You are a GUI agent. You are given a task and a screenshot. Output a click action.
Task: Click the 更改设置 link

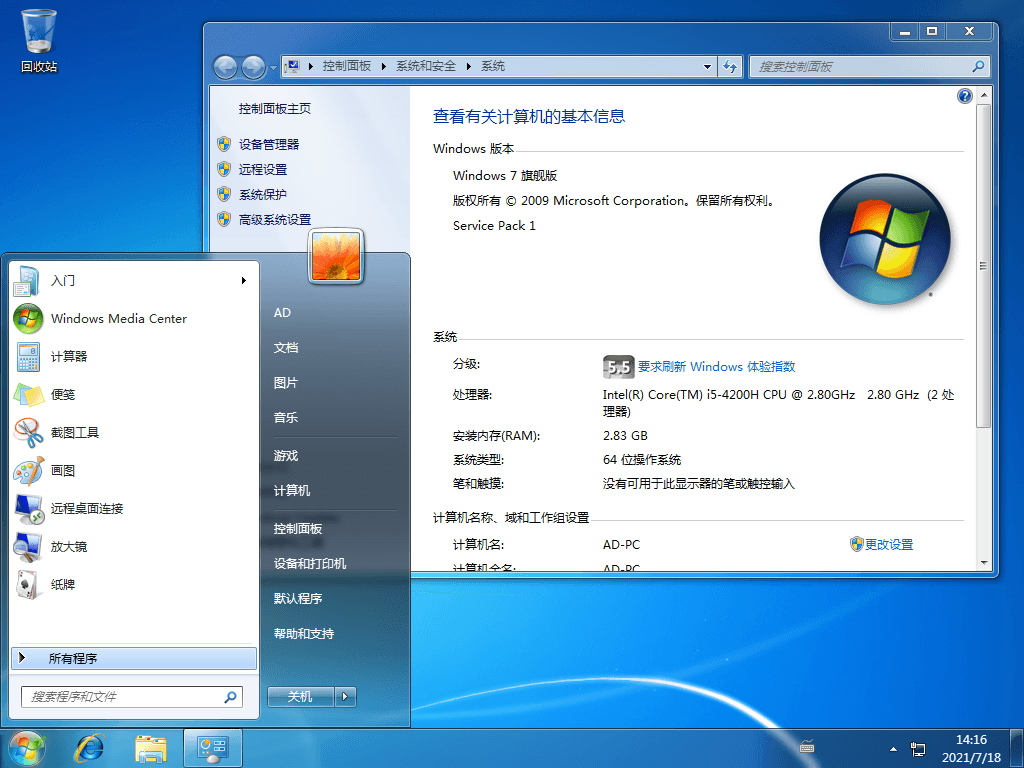(x=889, y=544)
